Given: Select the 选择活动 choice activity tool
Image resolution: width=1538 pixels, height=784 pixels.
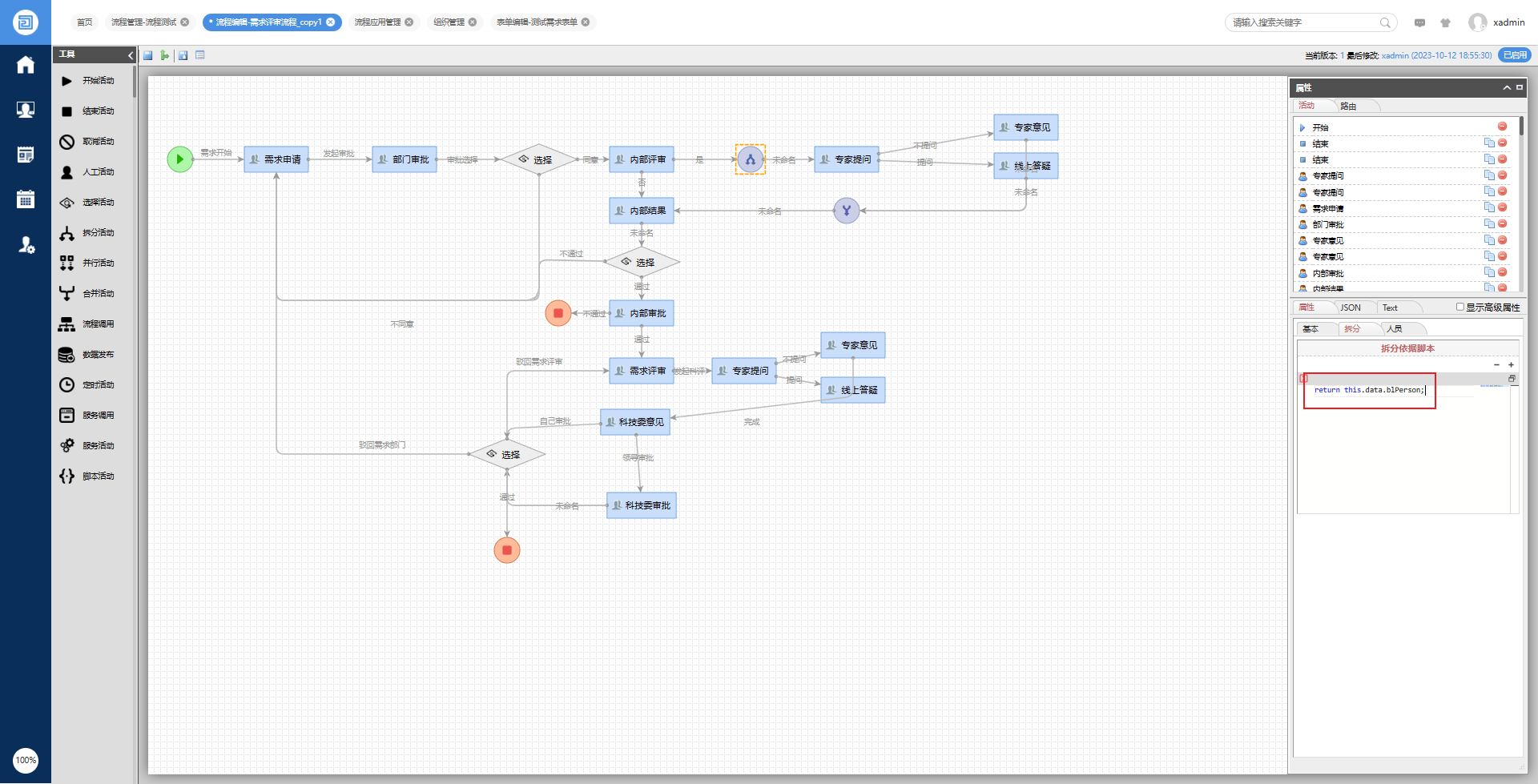Looking at the screenshot, I should click(x=88, y=203).
